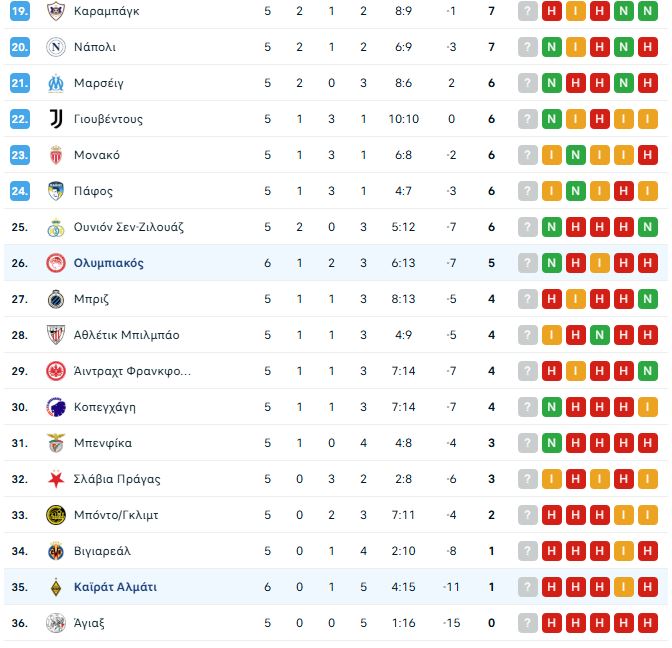This screenshot has width=672, height=648.
Task: Click the gray question mark in Ajax's row
Action: pos(527,623)
